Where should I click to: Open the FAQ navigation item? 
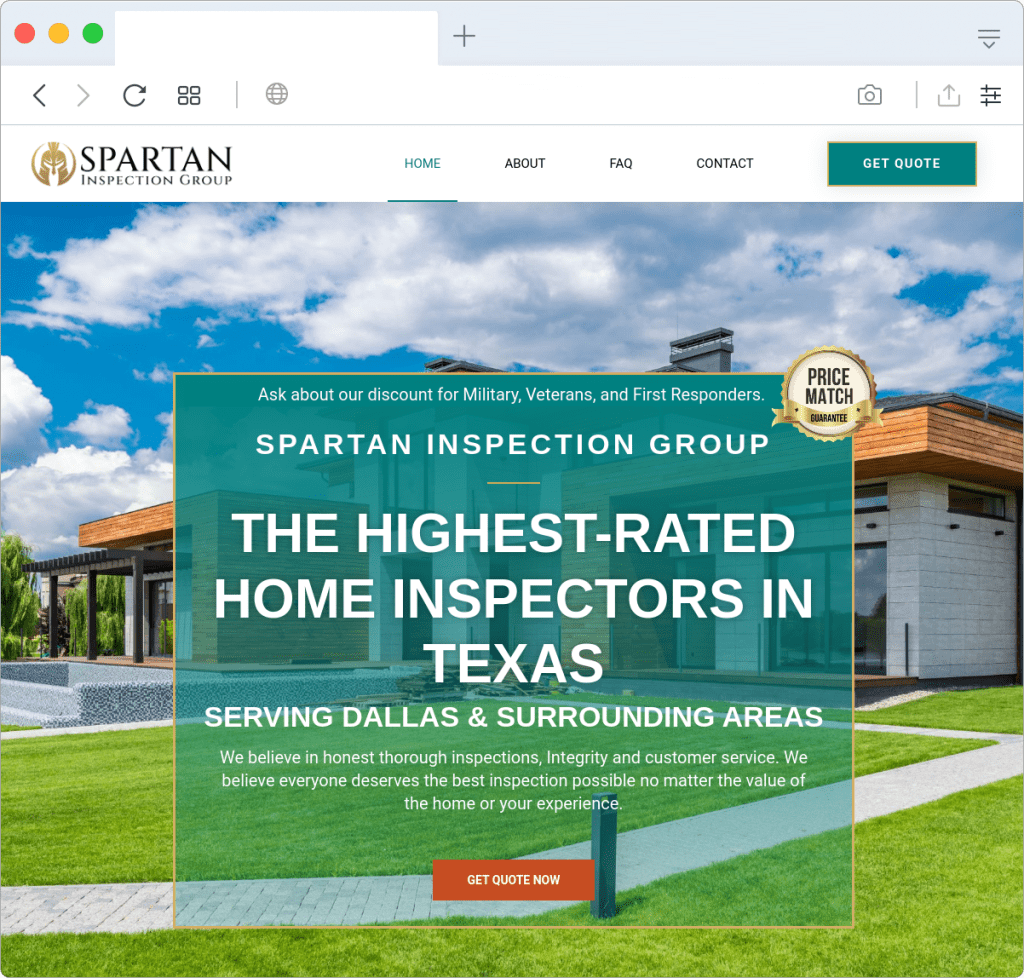[620, 163]
